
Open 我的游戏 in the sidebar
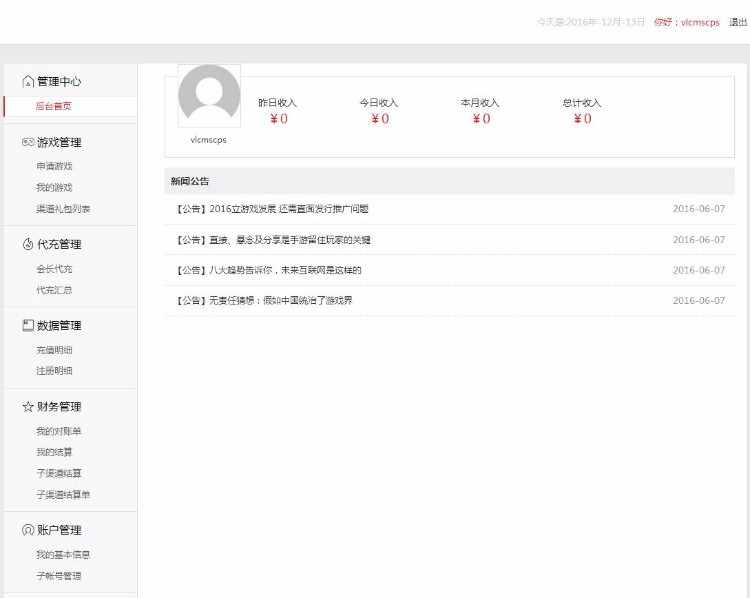pos(54,187)
